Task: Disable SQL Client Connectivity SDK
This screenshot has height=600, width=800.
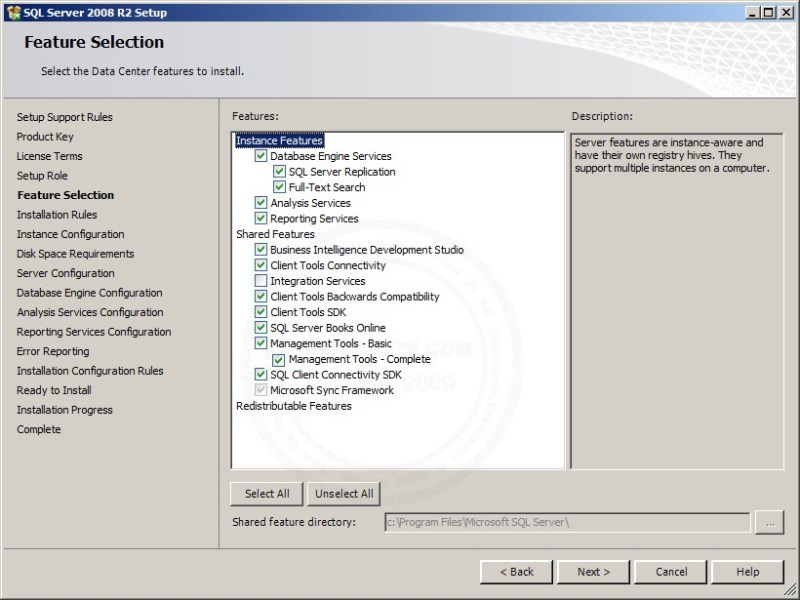Action: click(261, 374)
